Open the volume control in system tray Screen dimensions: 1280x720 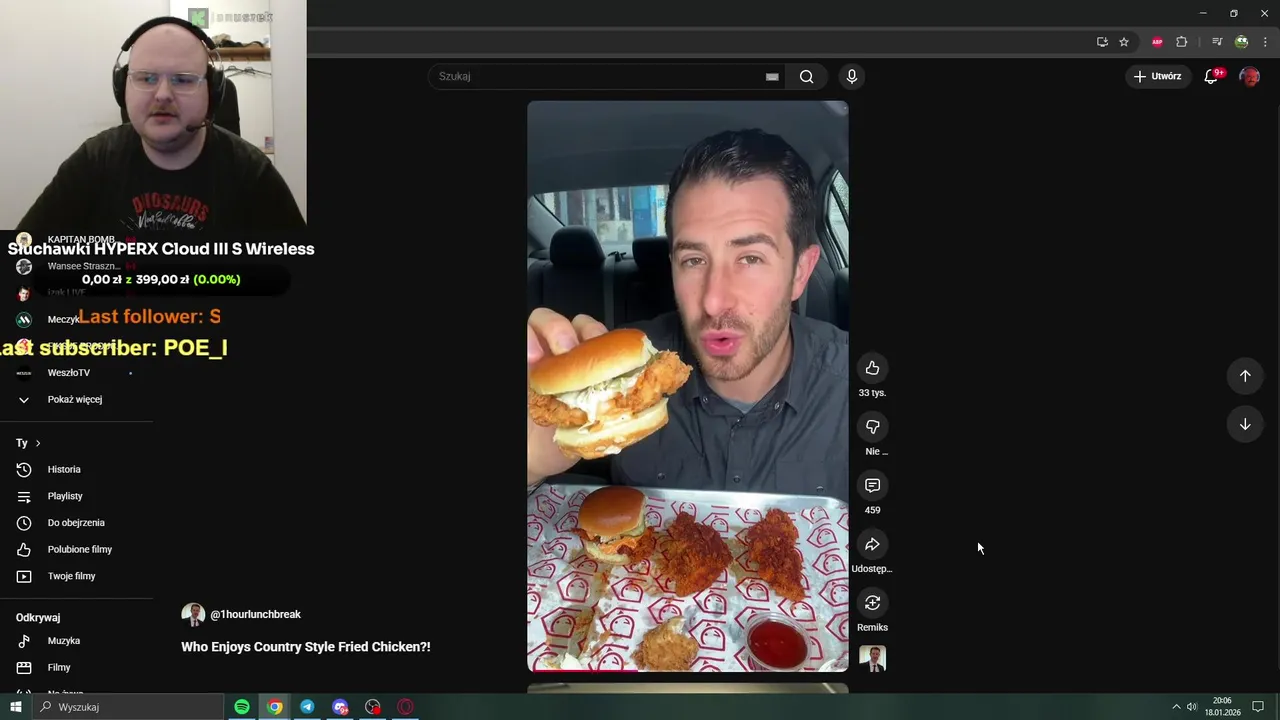pos(1192,707)
